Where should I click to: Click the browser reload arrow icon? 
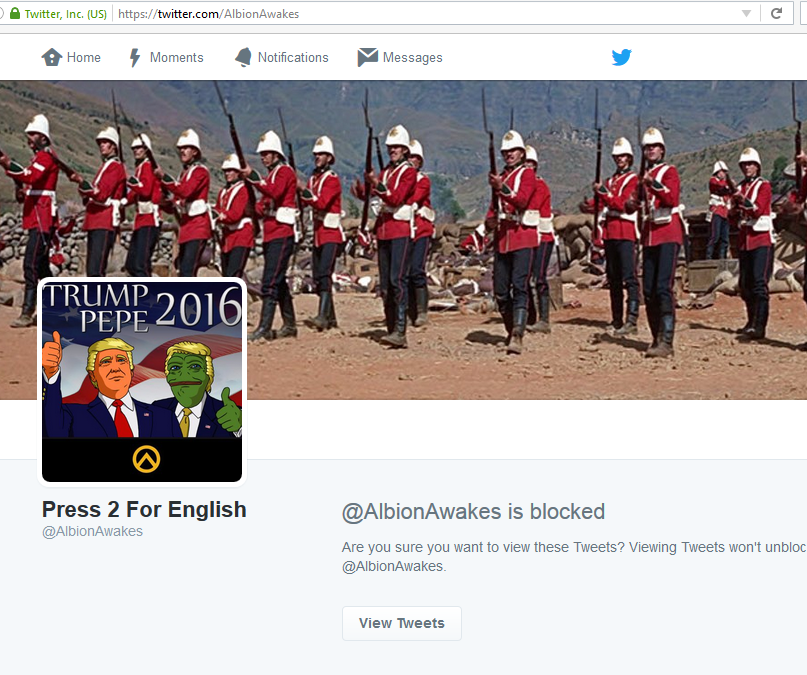776,13
